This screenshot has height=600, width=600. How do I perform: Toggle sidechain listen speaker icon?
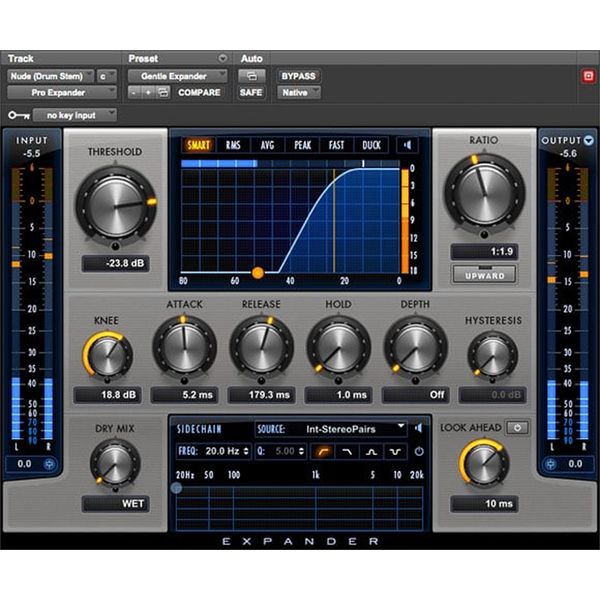(x=419, y=428)
